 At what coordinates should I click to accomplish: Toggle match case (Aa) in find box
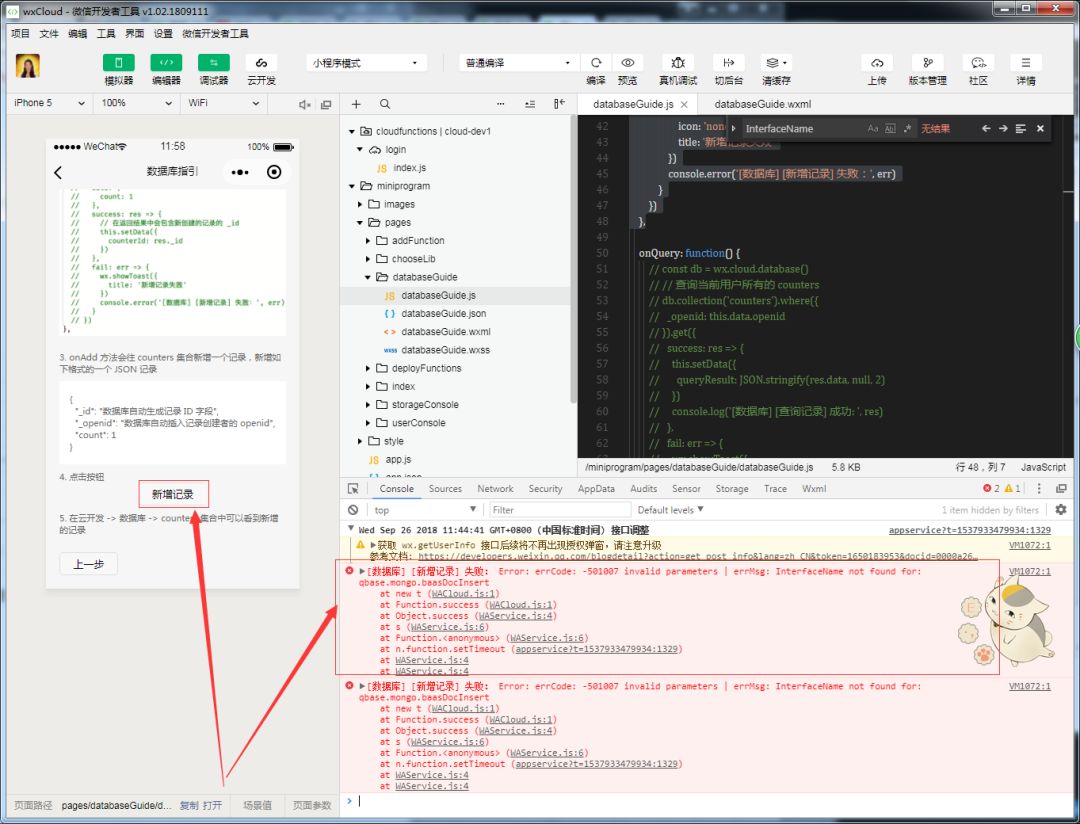pyautogui.click(x=873, y=129)
